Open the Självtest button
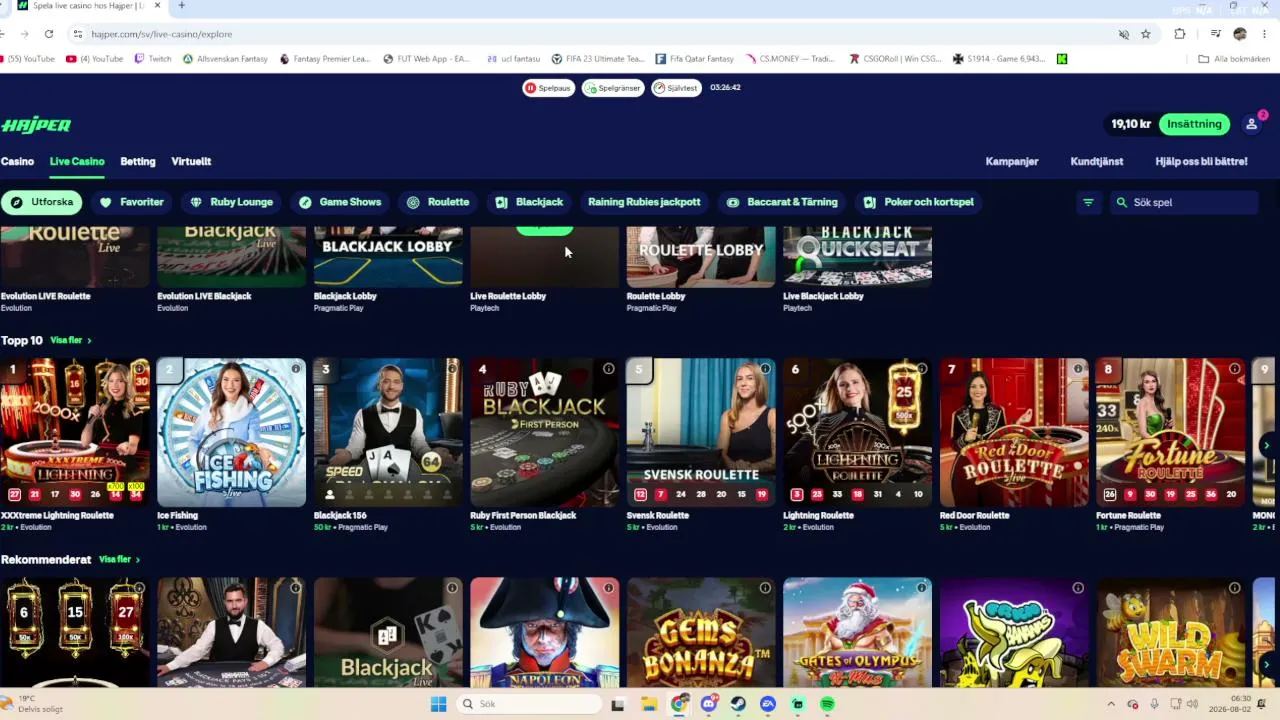This screenshot has width=1280, height=720. [676, 88]
